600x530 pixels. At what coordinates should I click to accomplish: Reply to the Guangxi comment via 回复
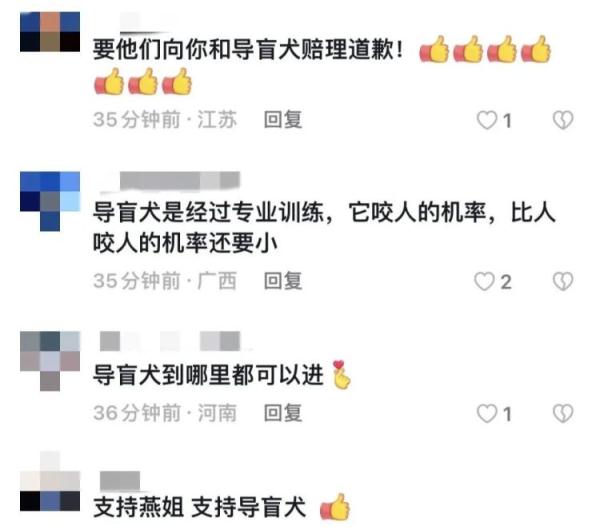pyautogui.click(x=283, y=281)
